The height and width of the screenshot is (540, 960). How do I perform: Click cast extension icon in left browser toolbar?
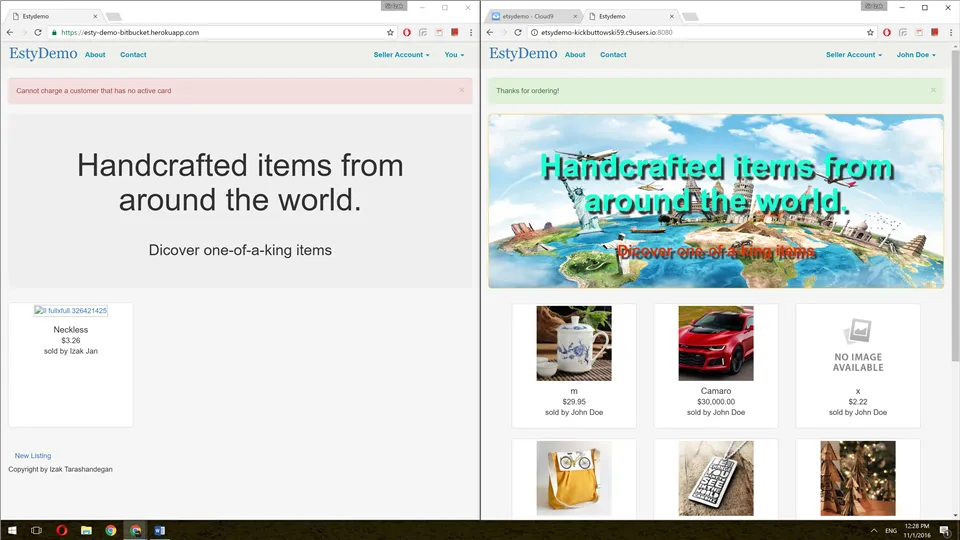click(423, 32)
